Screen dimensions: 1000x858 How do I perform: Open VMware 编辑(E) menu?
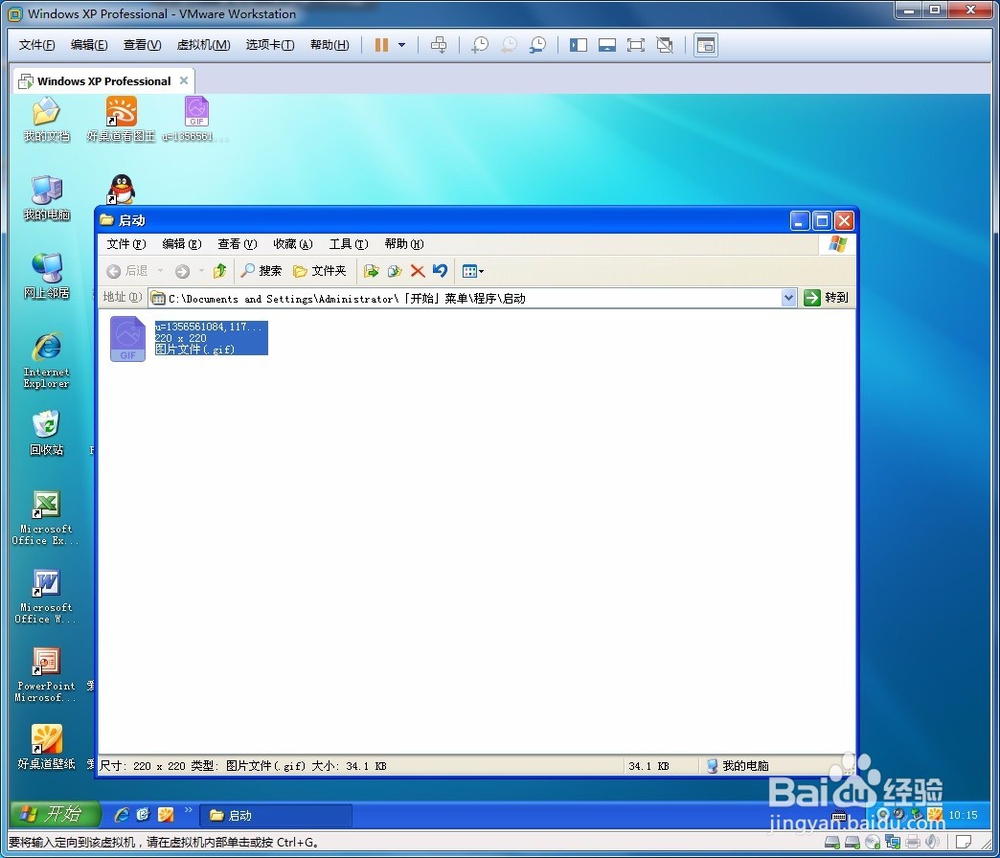click(x=89, y=45)
